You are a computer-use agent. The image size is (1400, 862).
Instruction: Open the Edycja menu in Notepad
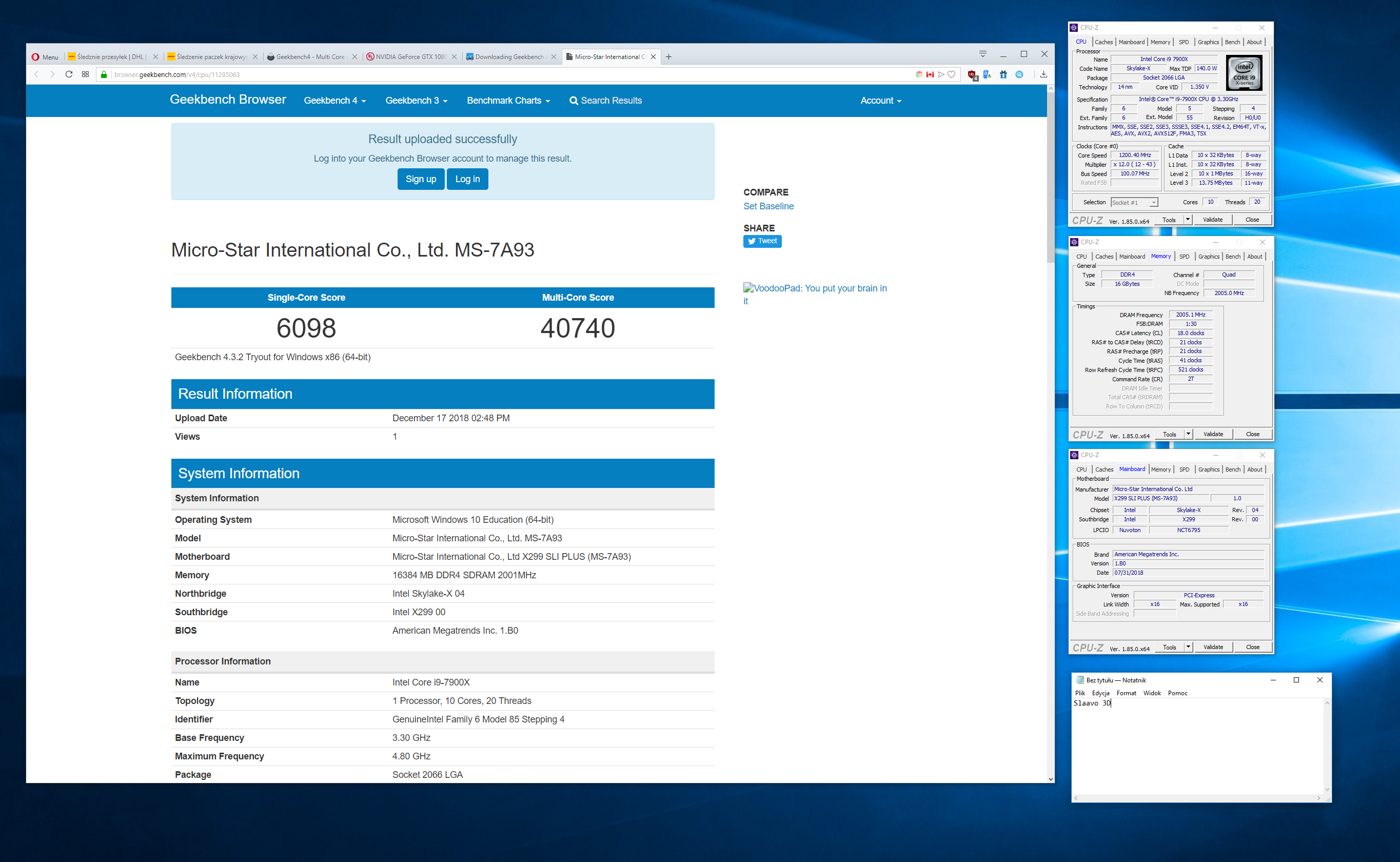1101,693
